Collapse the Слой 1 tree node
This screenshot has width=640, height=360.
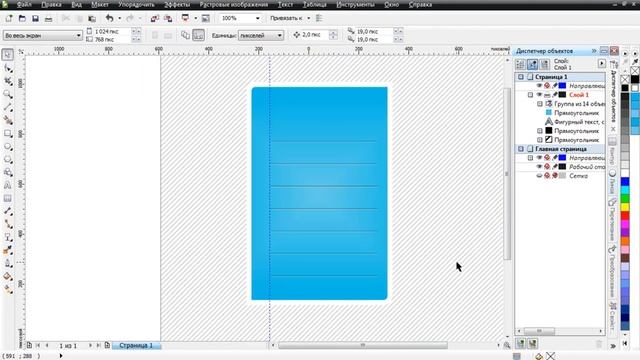(530, 95)
